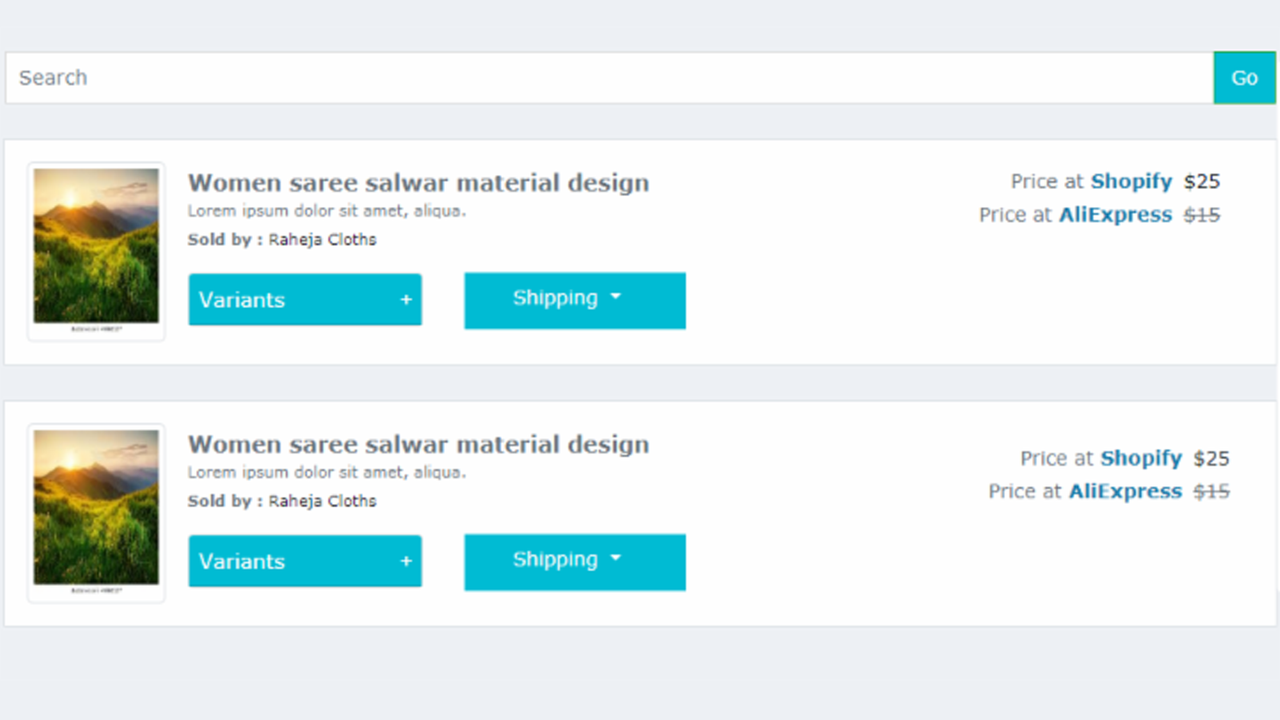
Task: Click the plus icon on second Variants button
Action: (x=406, y=561)
